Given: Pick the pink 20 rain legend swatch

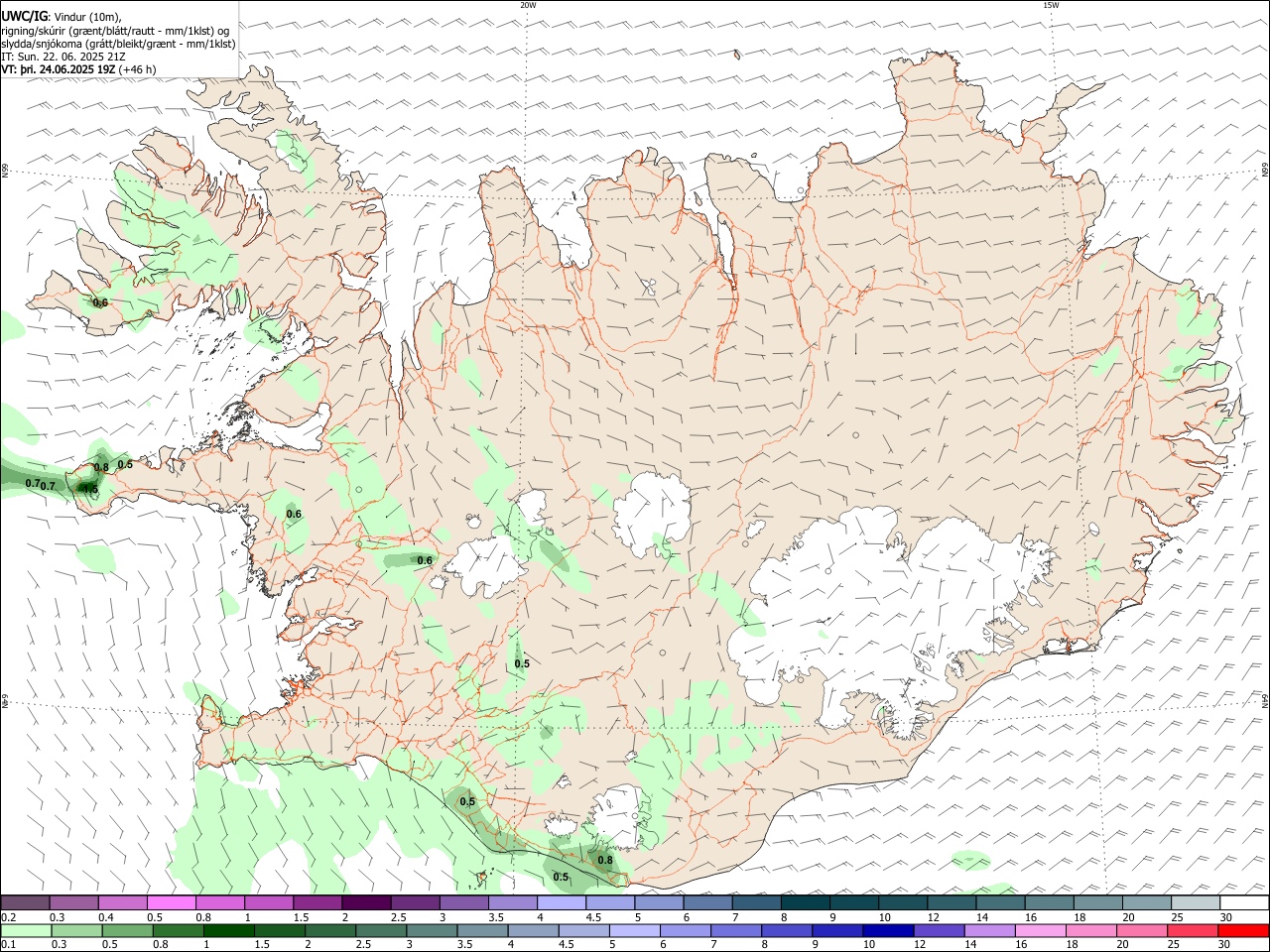Looking at the screenshot, I should click(x=1142, y=930).
